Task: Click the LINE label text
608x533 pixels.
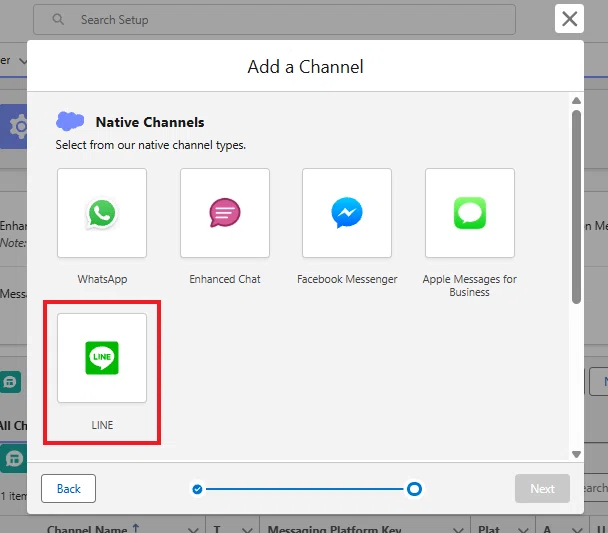Action: (x=102, y=425)
